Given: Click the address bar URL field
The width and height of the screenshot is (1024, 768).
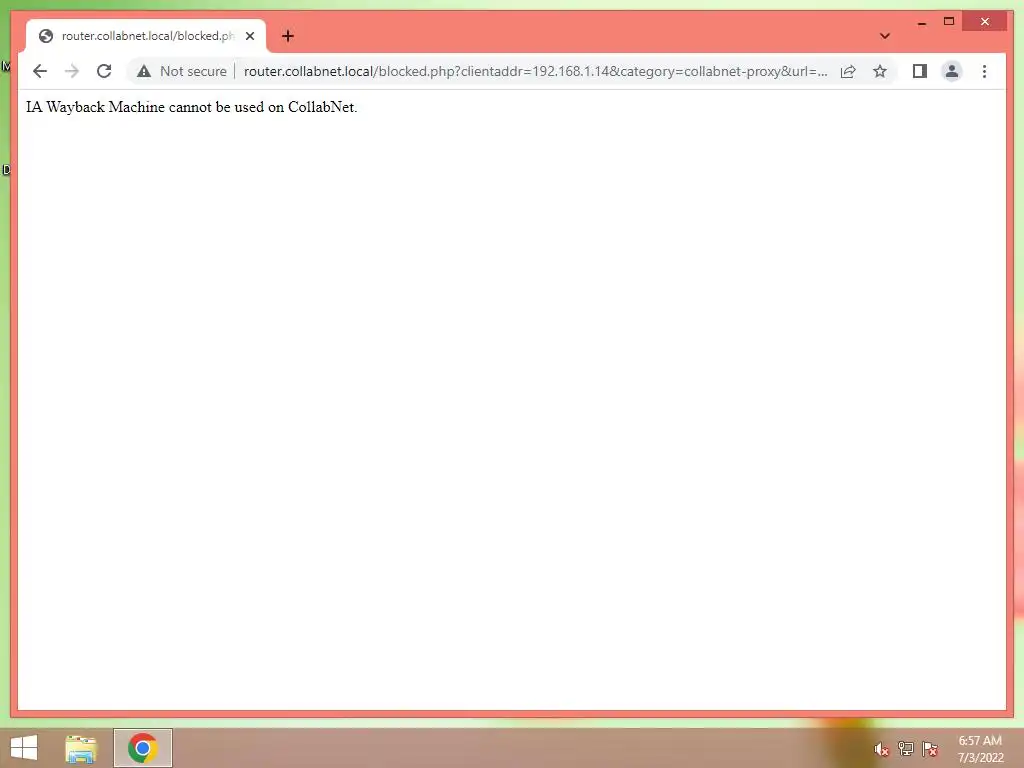Looking at the screenshot, I should (536, 71).
